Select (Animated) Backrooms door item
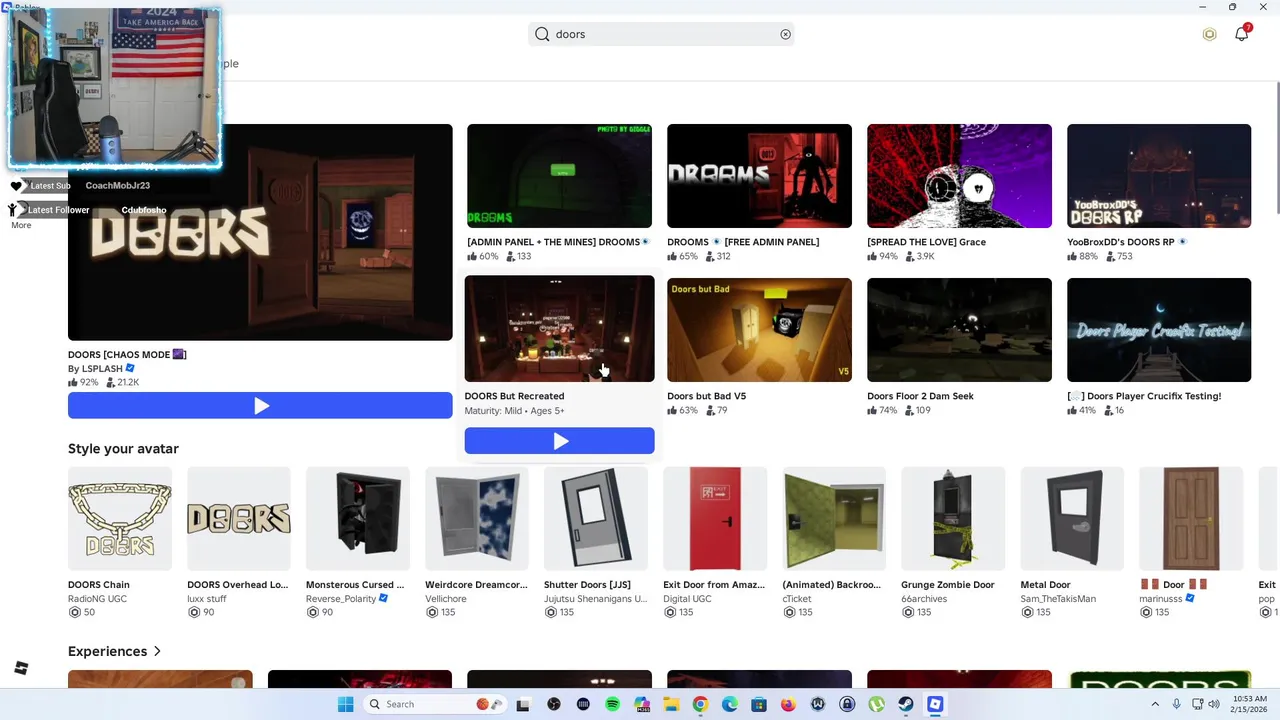 click(x=834, y=519)
